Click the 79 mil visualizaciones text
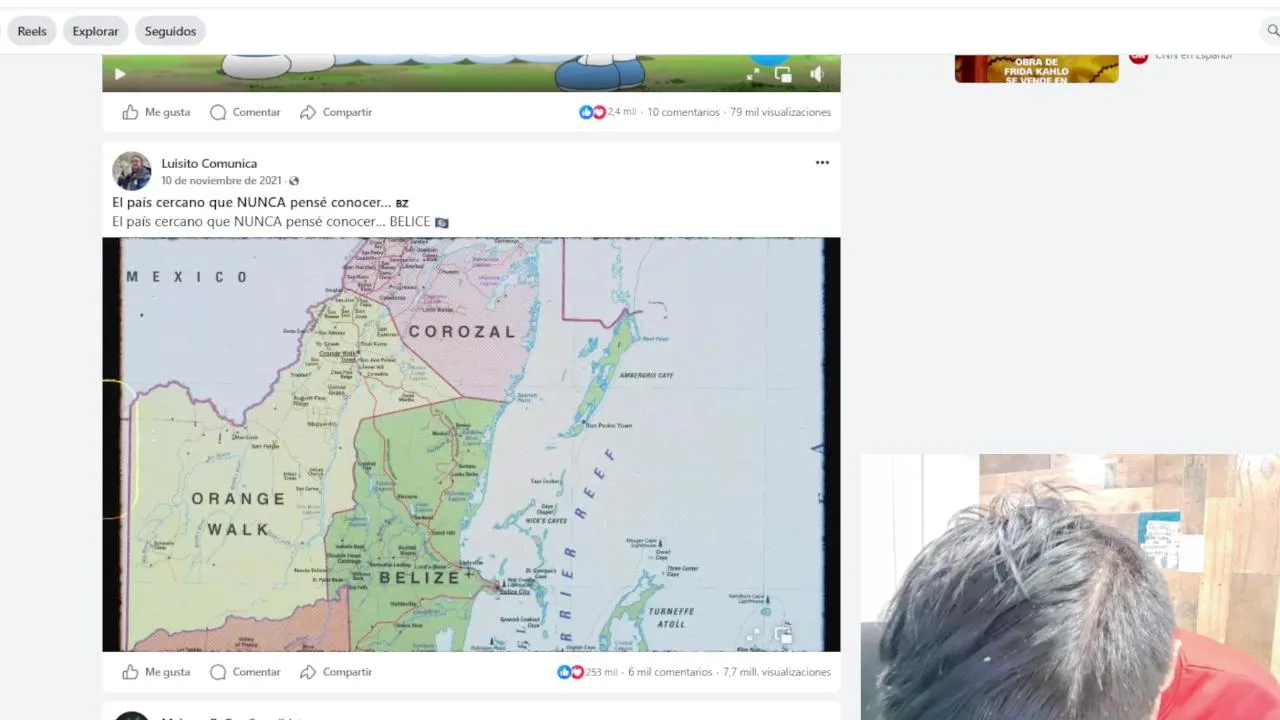Screen dimensions: 1280x720 point(780,112)
